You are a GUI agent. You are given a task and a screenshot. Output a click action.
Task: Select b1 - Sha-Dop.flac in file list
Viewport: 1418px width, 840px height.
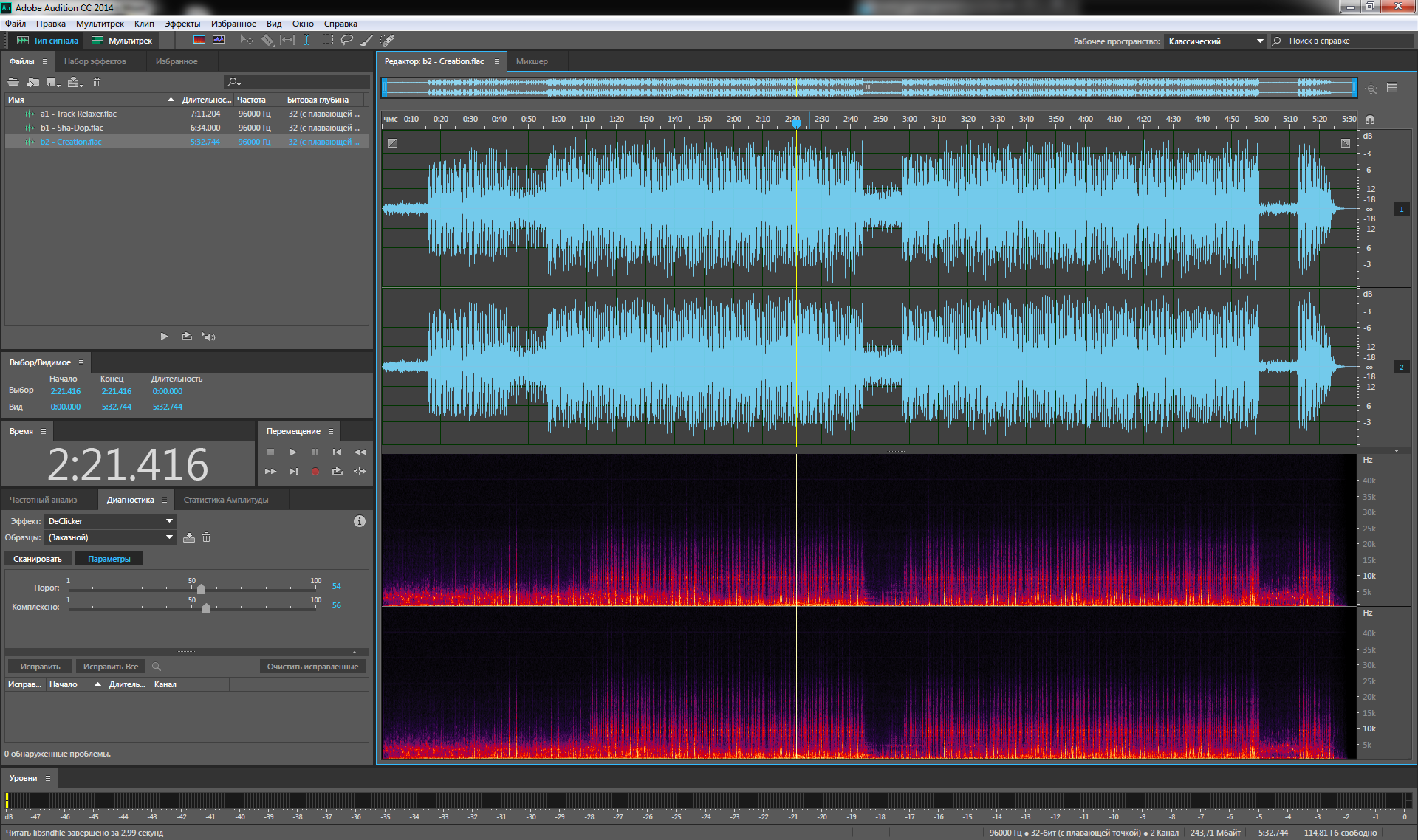point(72,128)
